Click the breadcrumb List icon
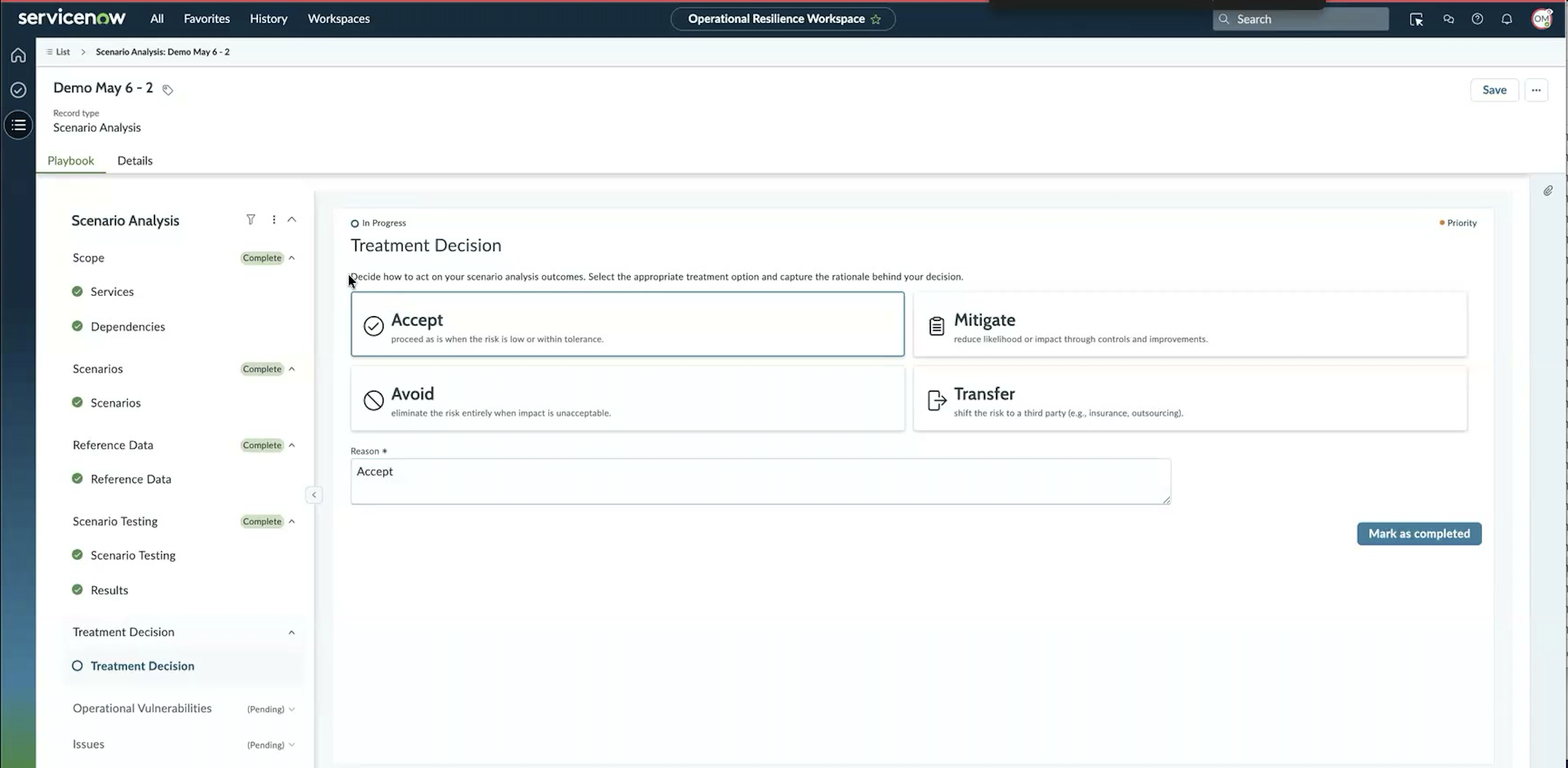The height and width of the screenshot is (768, 1568). (x=49, y=52)
